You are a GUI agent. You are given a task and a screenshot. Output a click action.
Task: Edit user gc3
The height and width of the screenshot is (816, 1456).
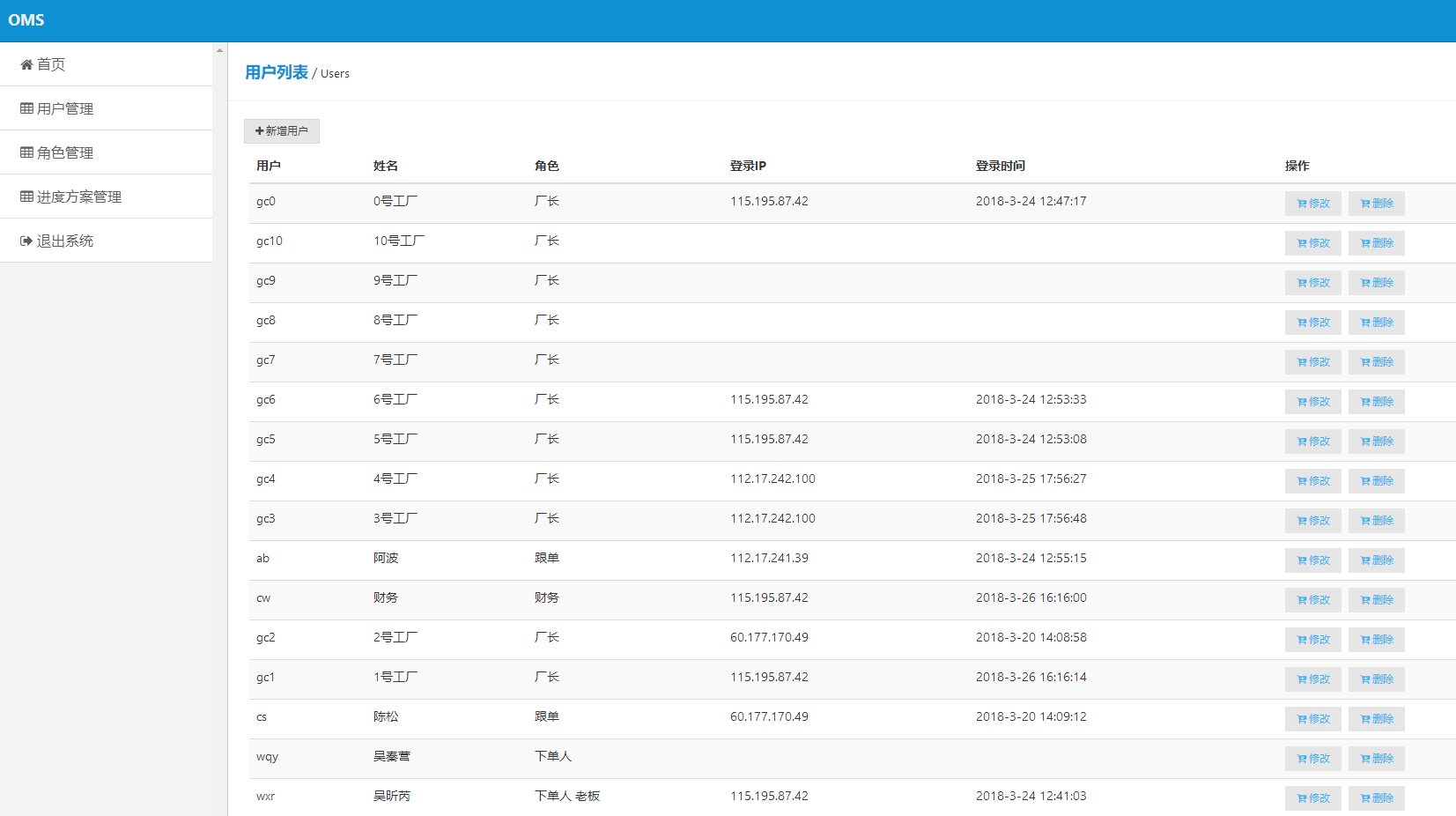click(x=1313, y=521)
